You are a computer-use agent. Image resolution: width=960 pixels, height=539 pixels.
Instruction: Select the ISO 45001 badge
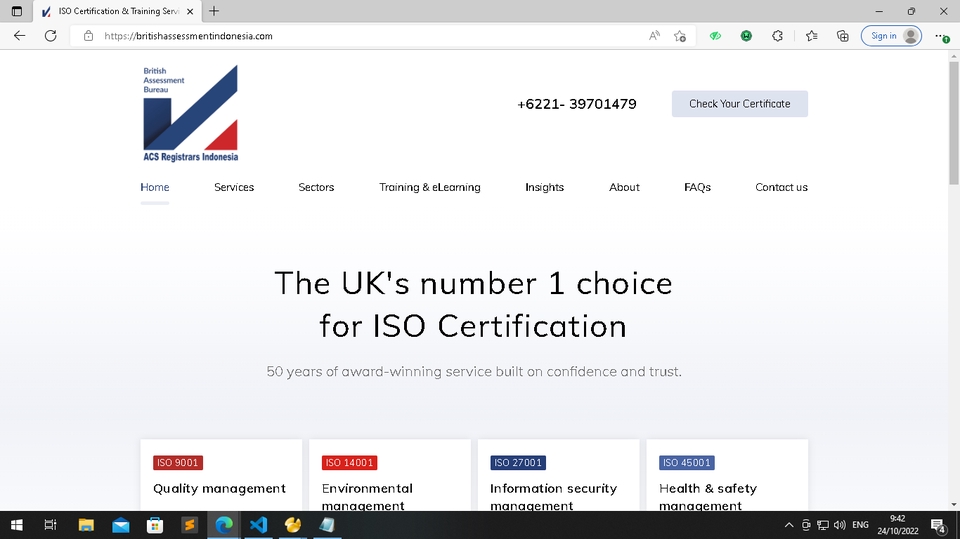point(686,462)
